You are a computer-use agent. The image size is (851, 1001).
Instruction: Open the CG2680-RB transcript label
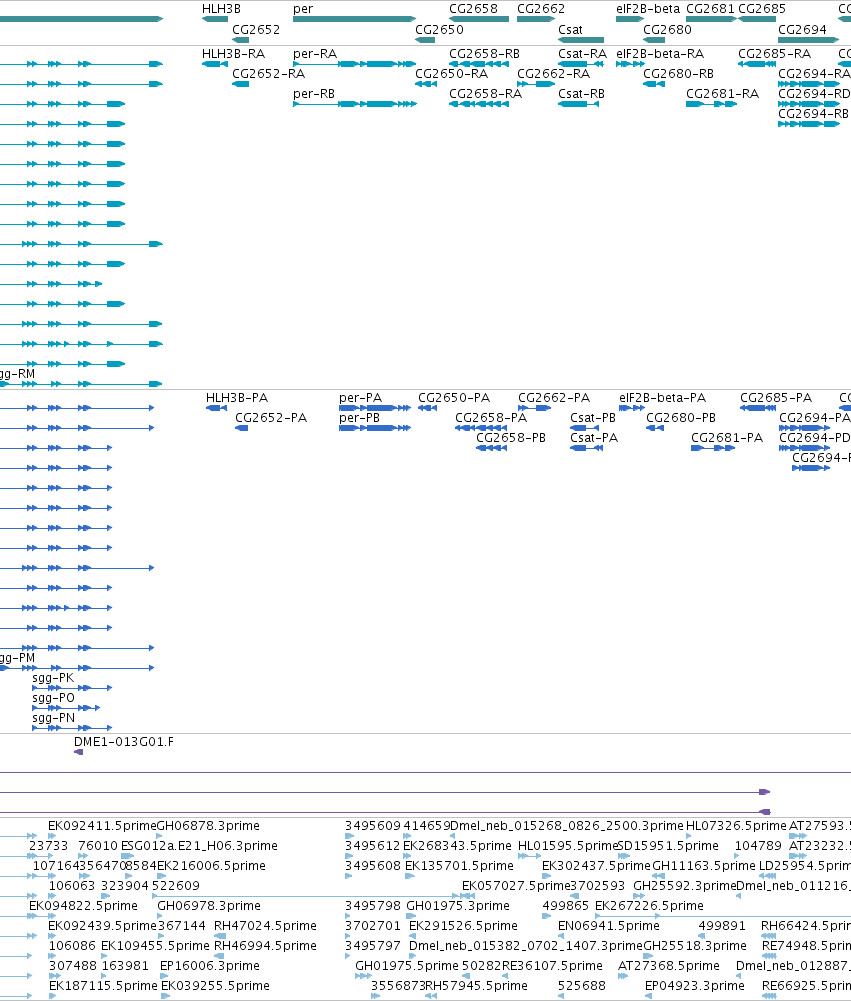tap(678, 73)
